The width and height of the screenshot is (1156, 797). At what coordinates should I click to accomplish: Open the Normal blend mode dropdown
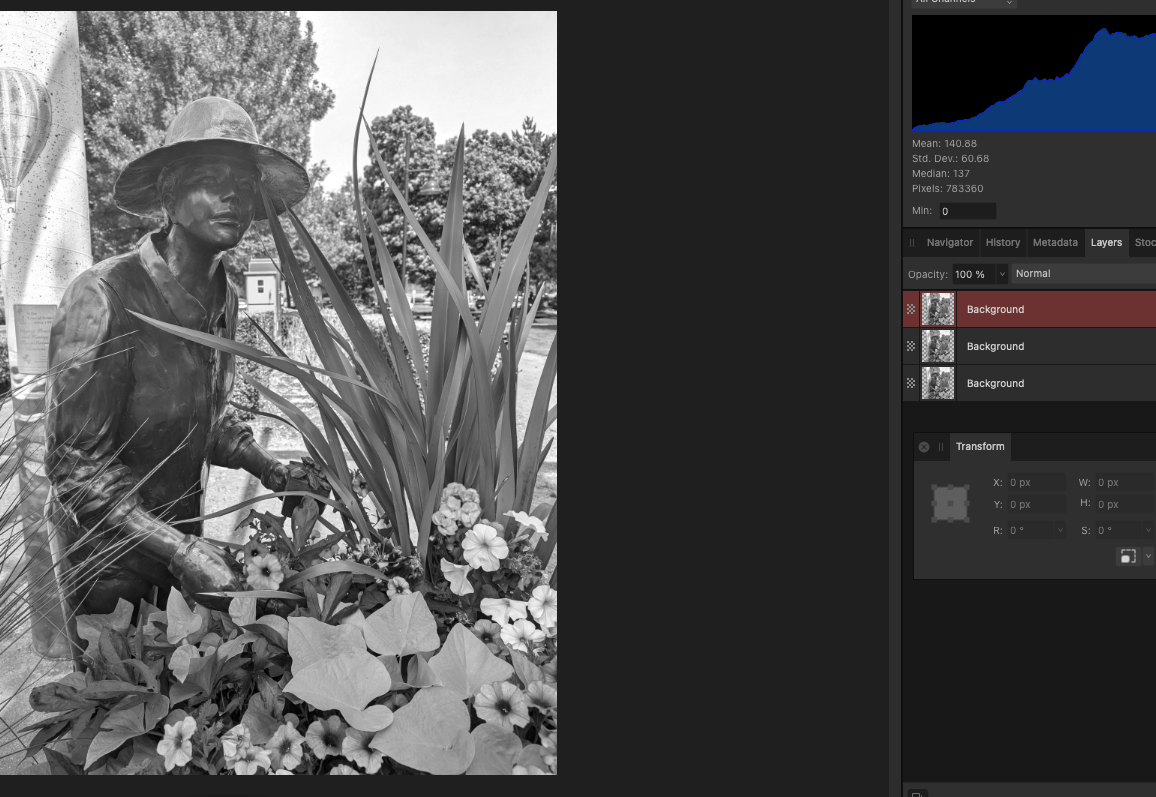click(1084, 274)
